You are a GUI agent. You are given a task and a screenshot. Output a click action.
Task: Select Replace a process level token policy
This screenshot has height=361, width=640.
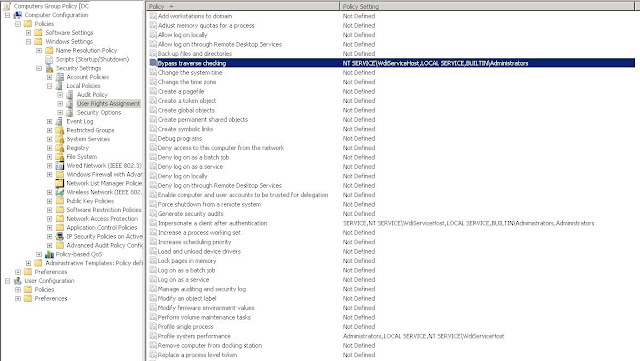click(197, 355)
